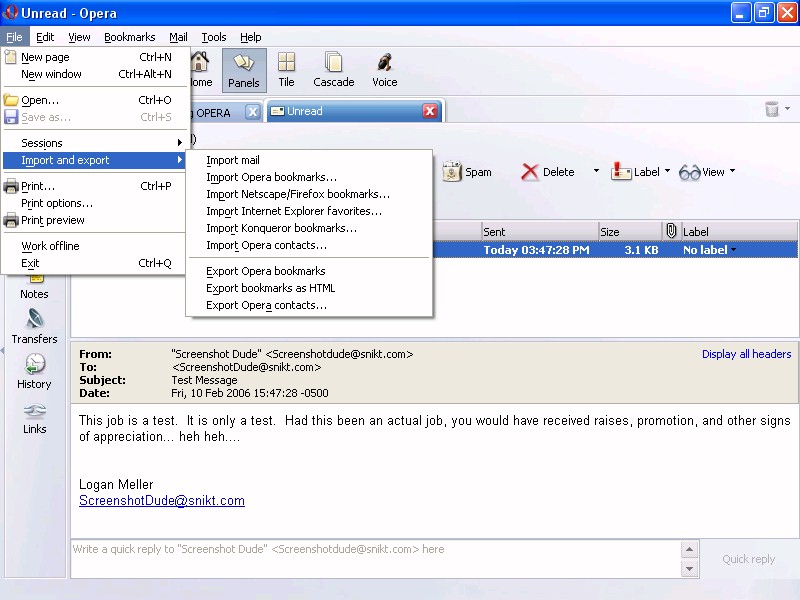
Task: Open the Transfers panel
Action: coord(34,326)
